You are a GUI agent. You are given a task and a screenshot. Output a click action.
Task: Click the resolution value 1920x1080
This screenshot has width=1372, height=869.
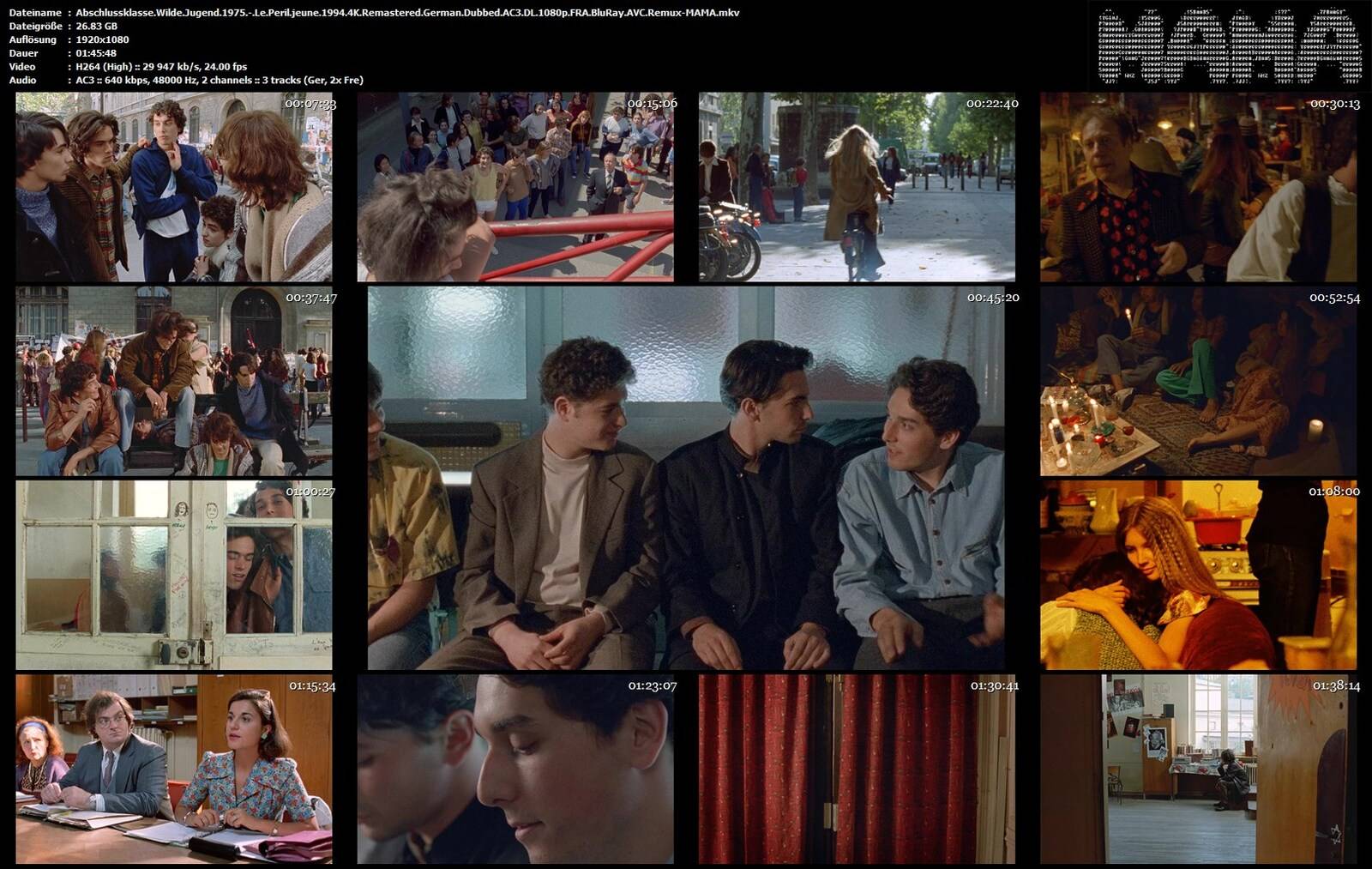point(102,39)
